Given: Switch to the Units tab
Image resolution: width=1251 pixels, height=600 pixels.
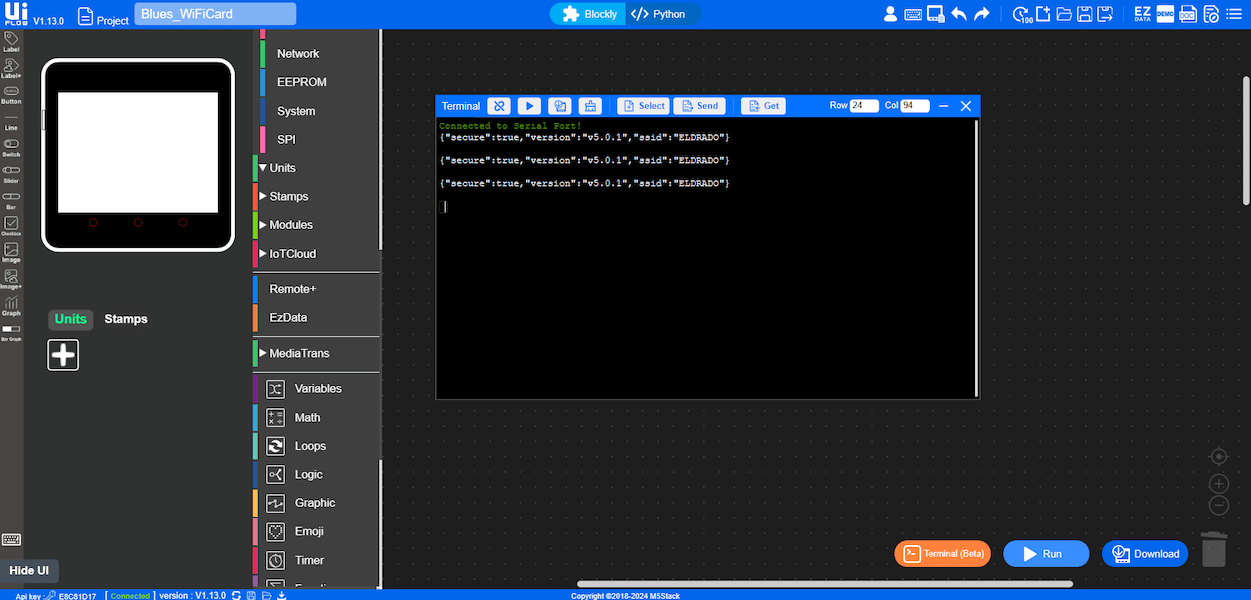Looking at the screenshot, I should [71, 319].
